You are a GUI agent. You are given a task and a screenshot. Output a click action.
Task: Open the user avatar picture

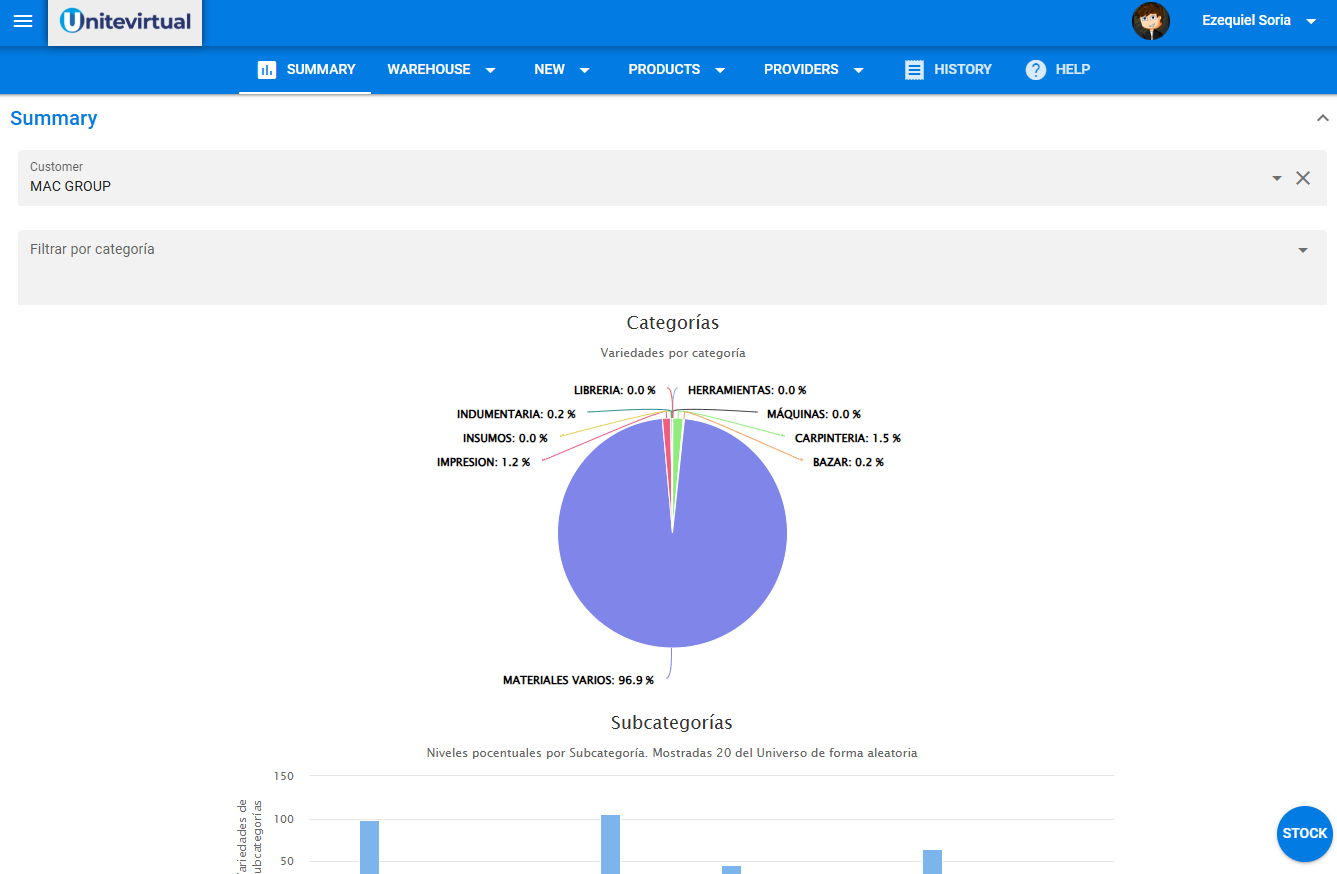coord(1151,20)
